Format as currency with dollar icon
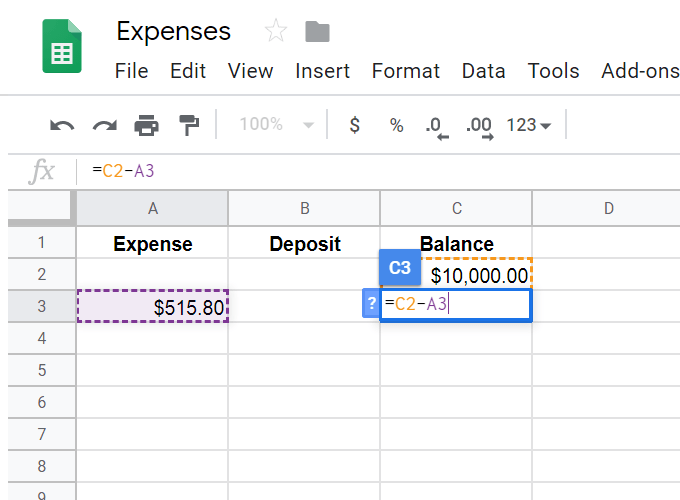Screen dimensions: 680x500 click(x=354, y=125)
